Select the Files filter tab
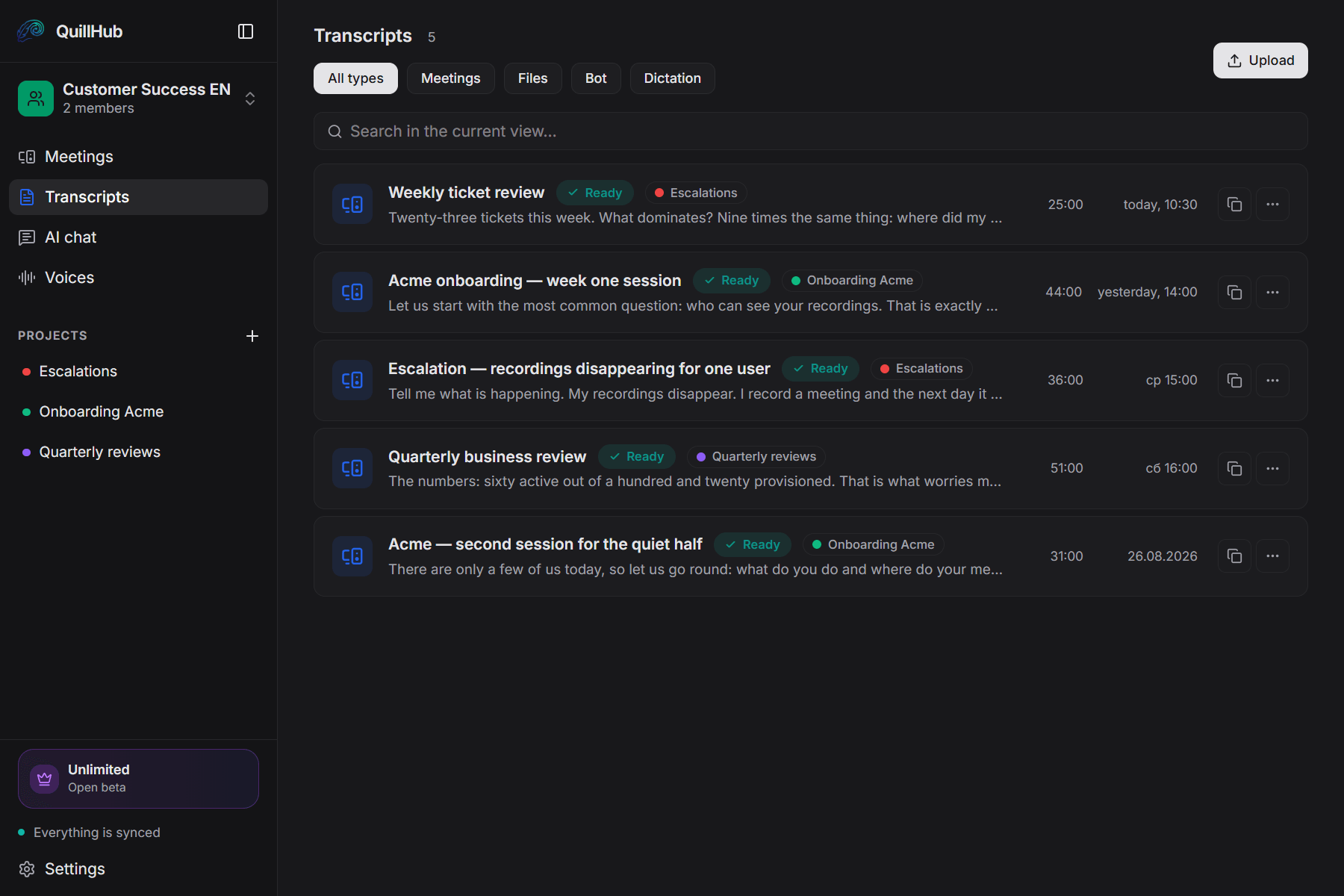 pyautogui.click(x=533, y=78)
